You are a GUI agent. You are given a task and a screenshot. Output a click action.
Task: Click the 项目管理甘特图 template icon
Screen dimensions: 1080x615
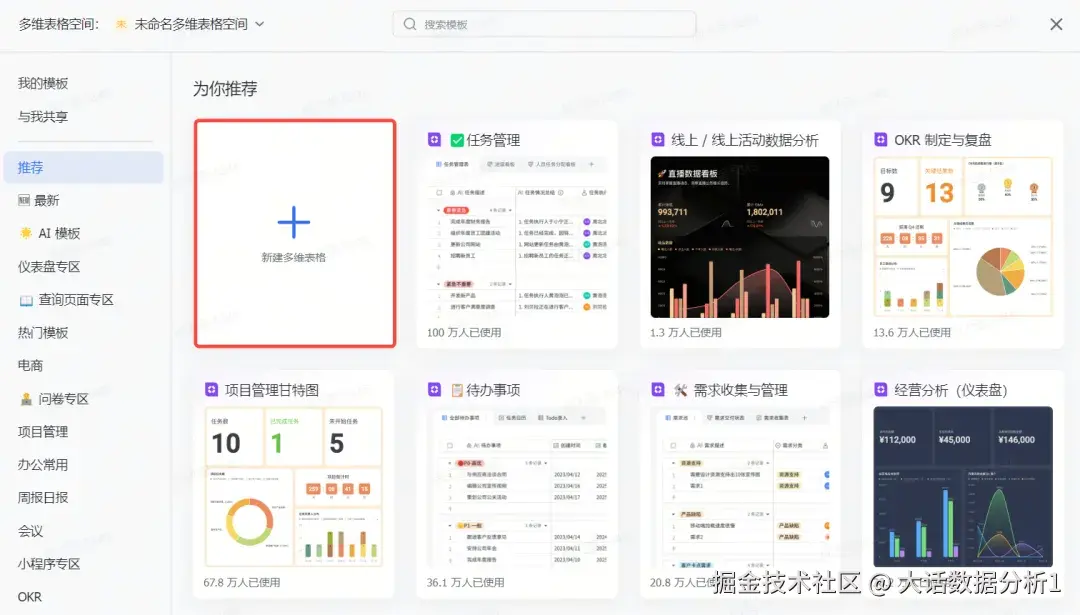coord(211,389)
